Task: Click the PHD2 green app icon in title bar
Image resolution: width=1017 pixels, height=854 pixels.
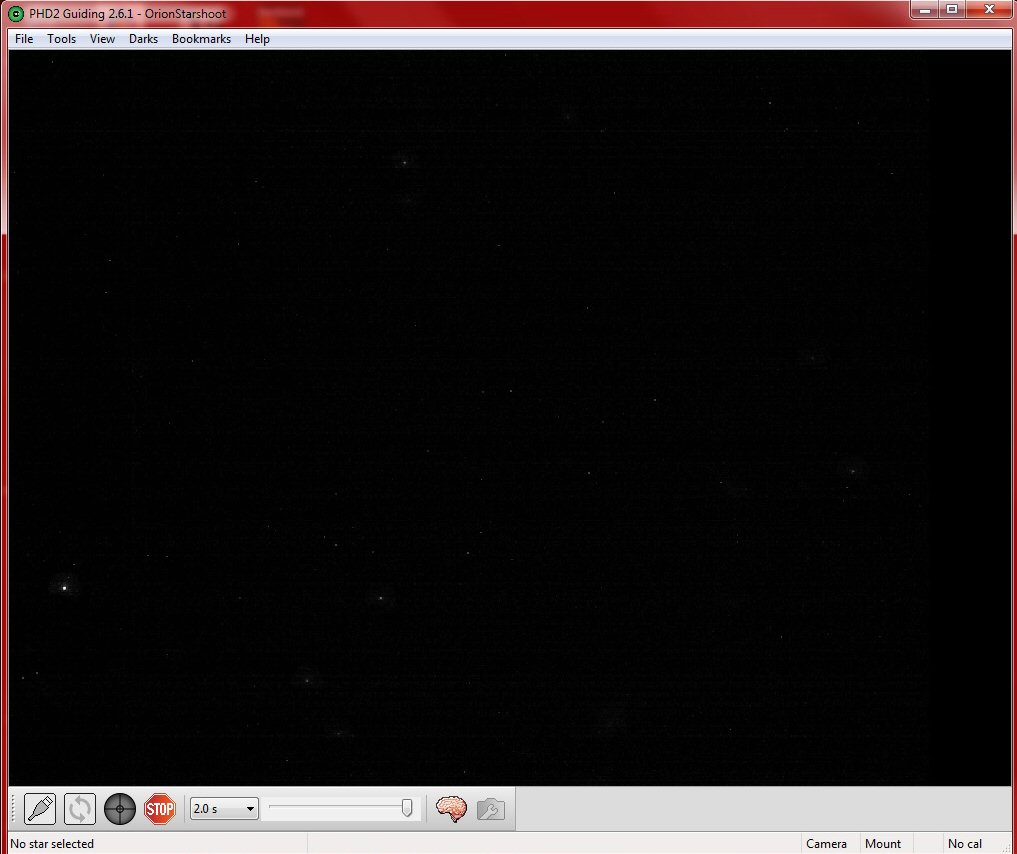Action: coord(16,13)
